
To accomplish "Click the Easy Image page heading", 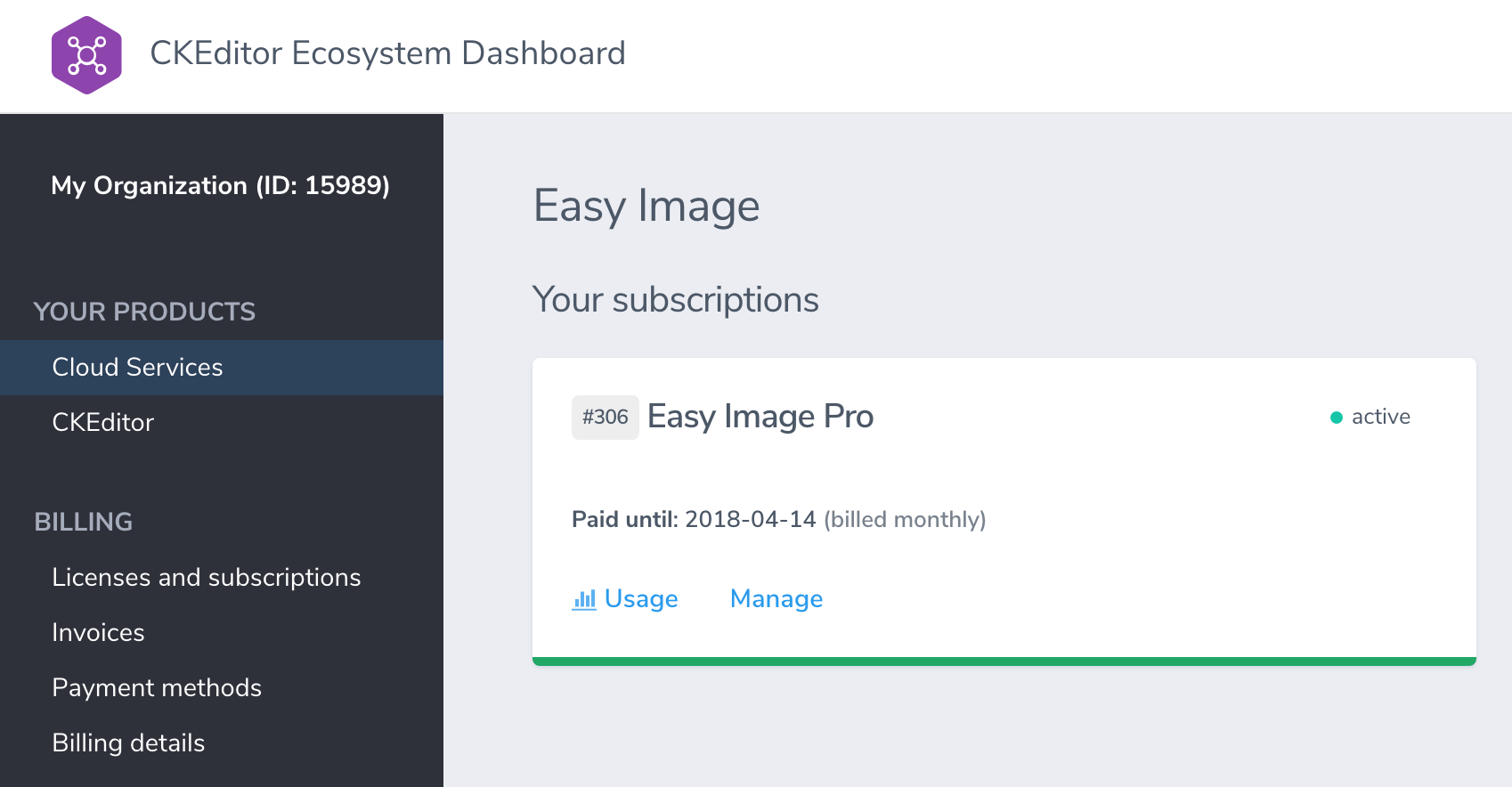I will pyautogui.click(x=646, y=207).
